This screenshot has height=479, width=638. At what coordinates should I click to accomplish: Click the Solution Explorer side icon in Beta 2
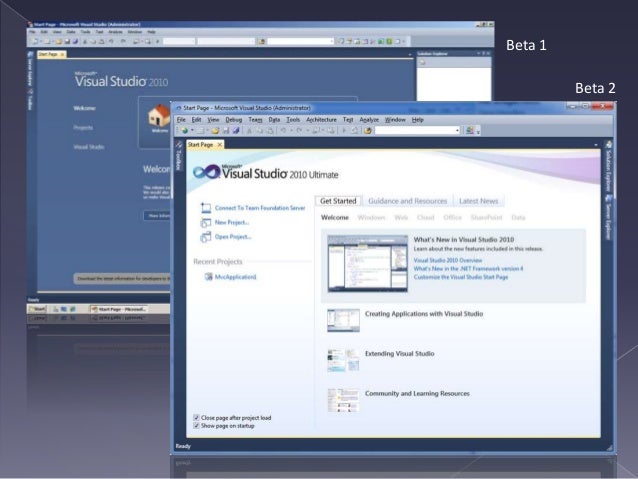(x=609, y=144)
